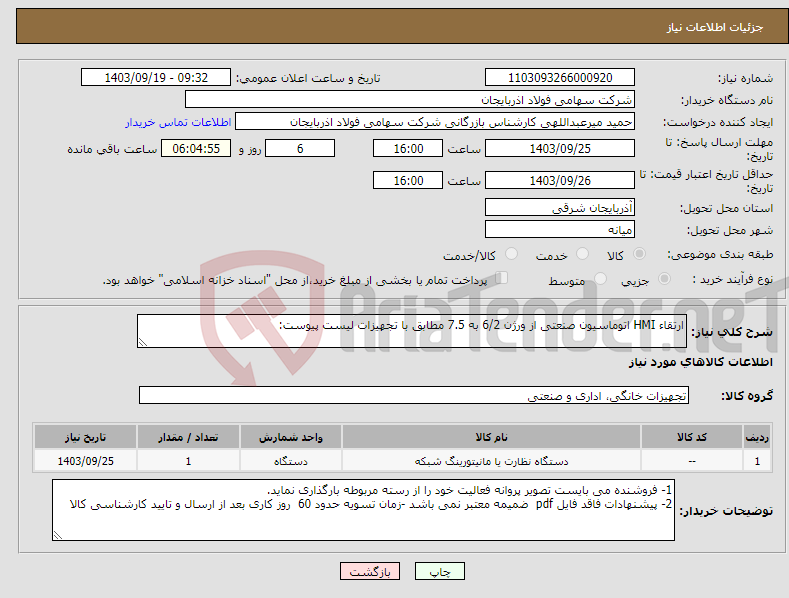Click the delivery province field آذربایجان شرقی
This screenshot has height=598, width=789.
pyautogui.click(x=560, y=207)
